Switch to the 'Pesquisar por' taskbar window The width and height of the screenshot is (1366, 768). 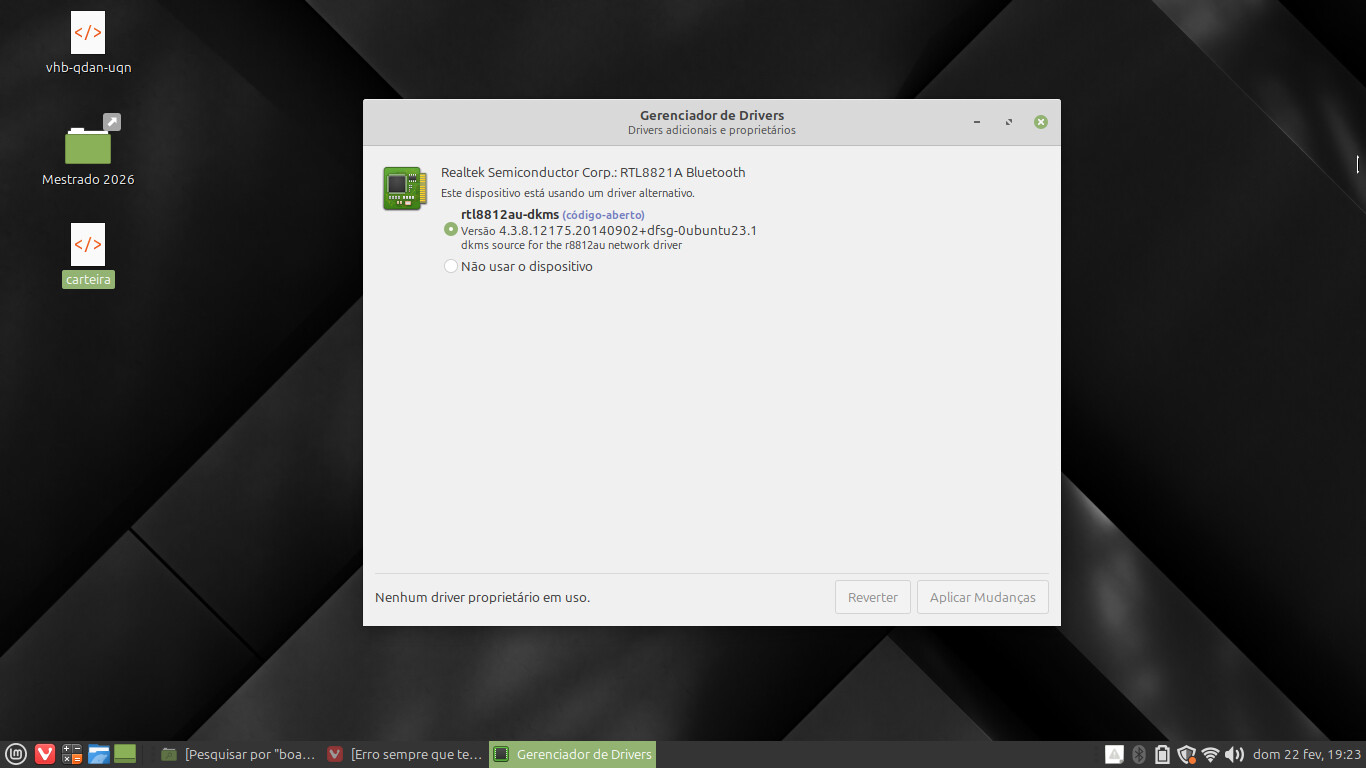239,754
